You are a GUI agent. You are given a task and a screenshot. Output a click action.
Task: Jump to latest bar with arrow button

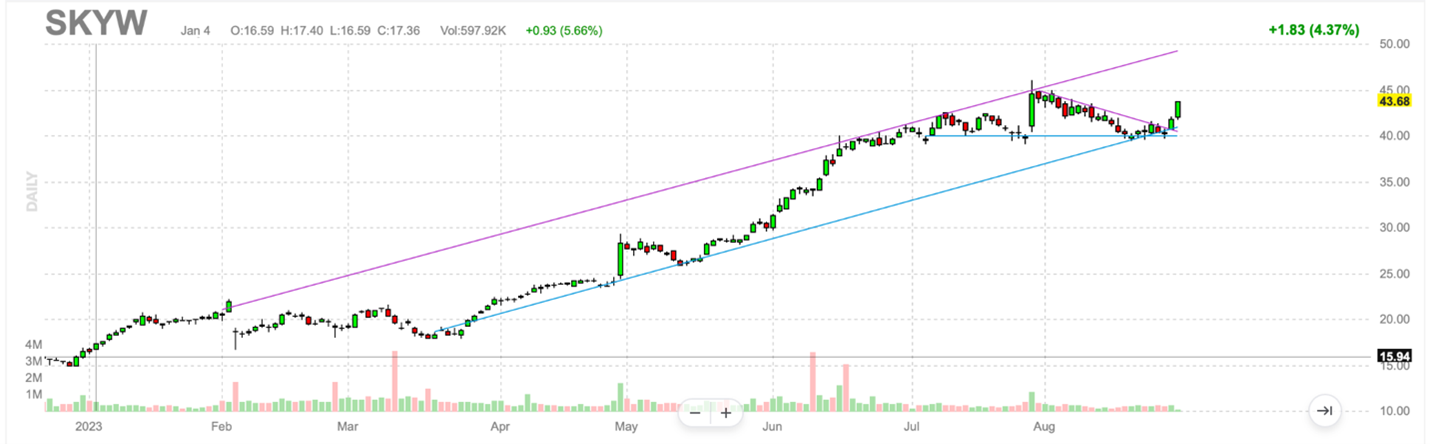[x=1323, y=410]
